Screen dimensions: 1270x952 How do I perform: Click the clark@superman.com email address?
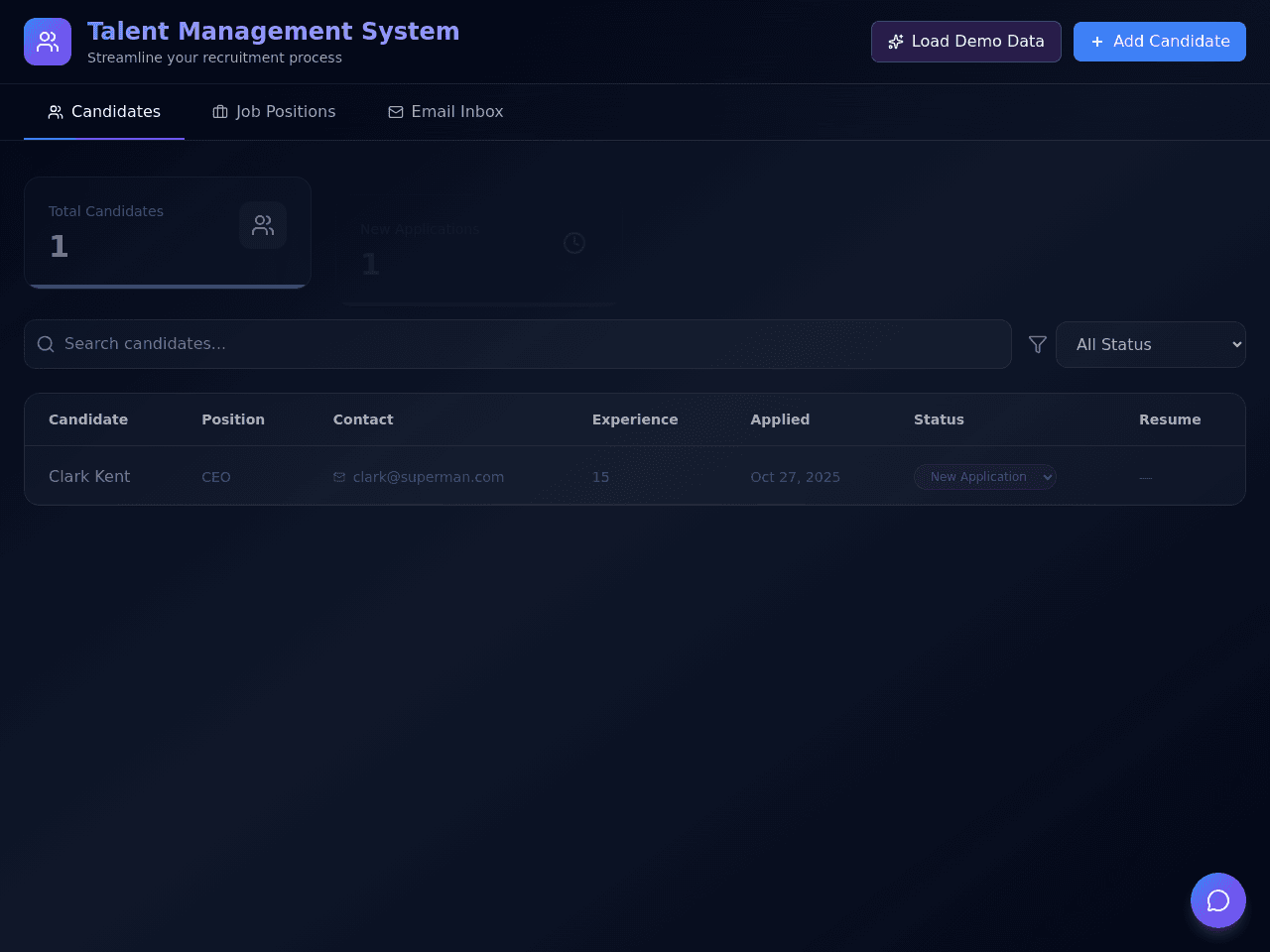click(429, 477)
